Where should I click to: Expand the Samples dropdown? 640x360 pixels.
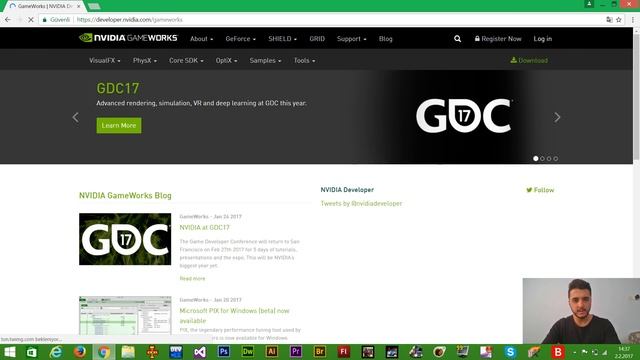[265, 60]
